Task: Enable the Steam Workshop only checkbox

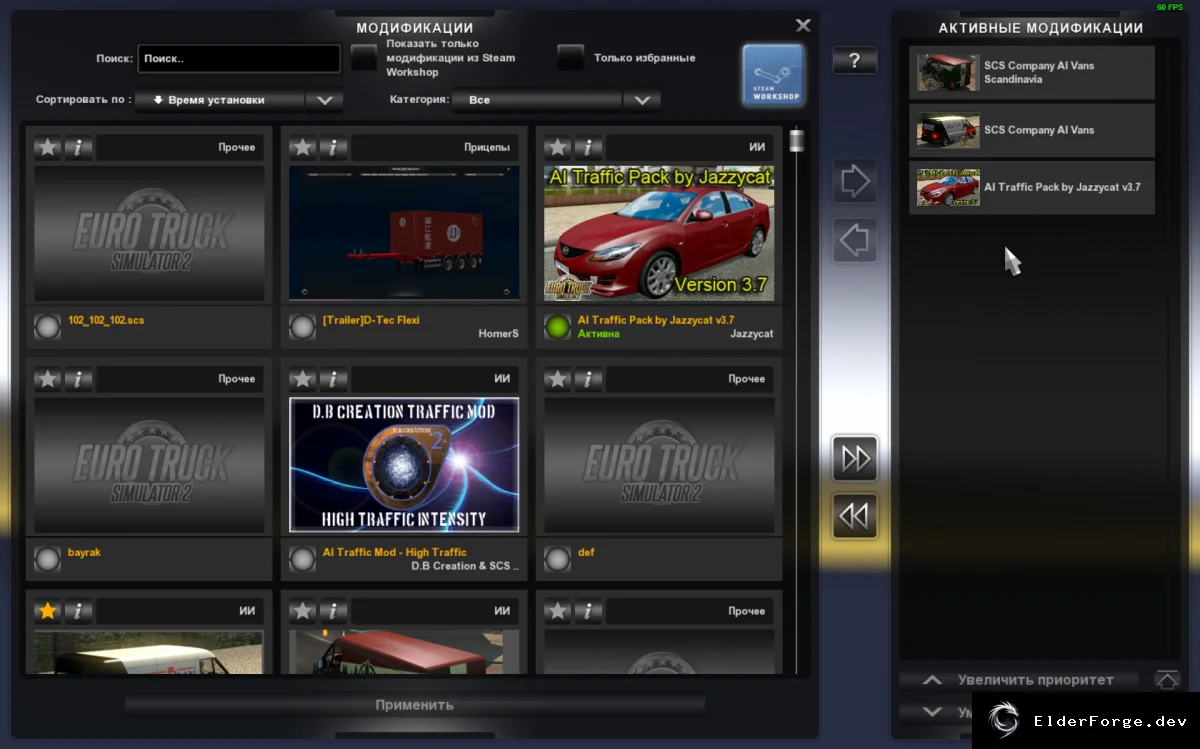Action: point(364,58)
